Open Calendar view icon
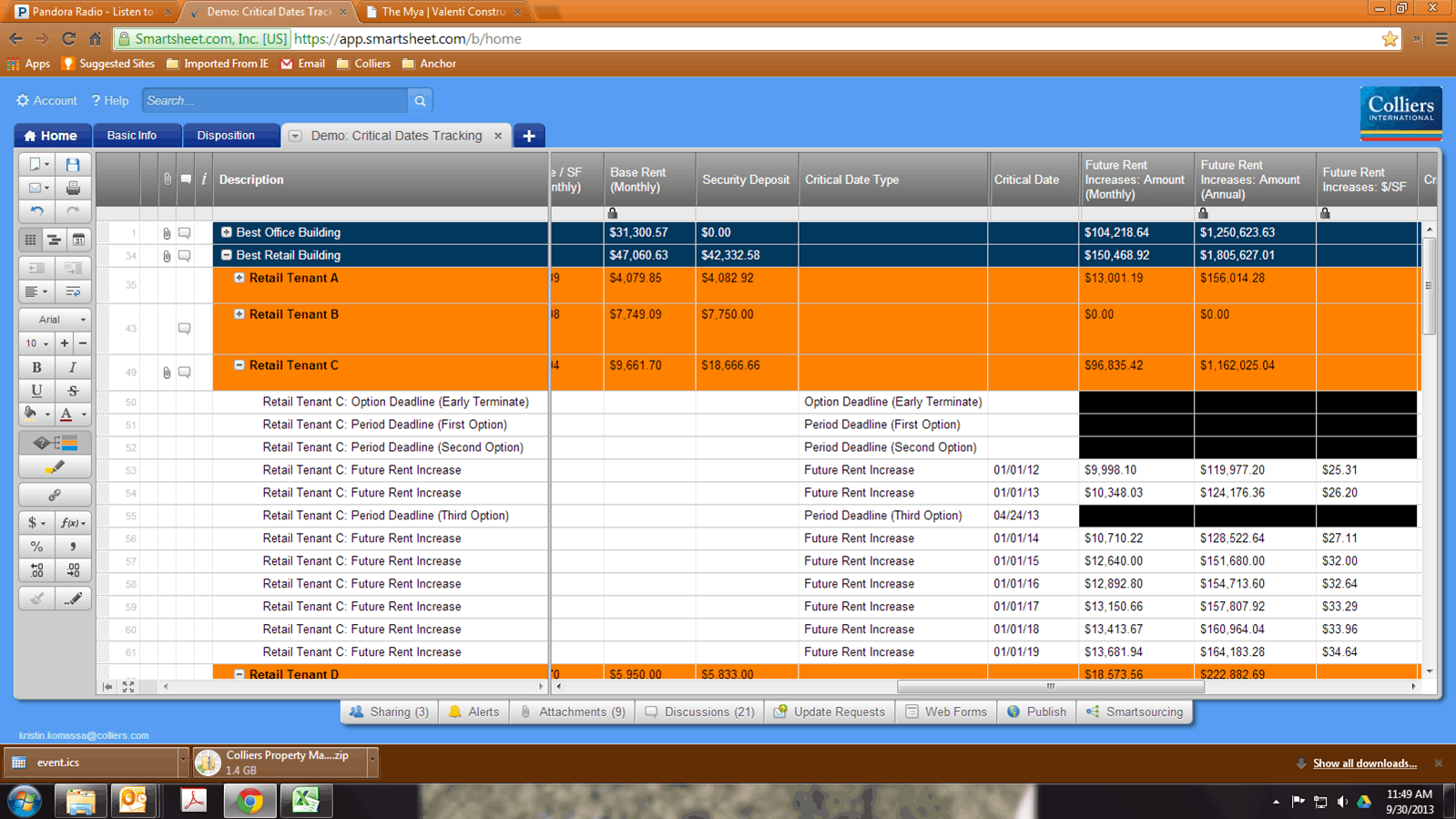Screen dimensions: 1456x819 [x=78, y=241]
